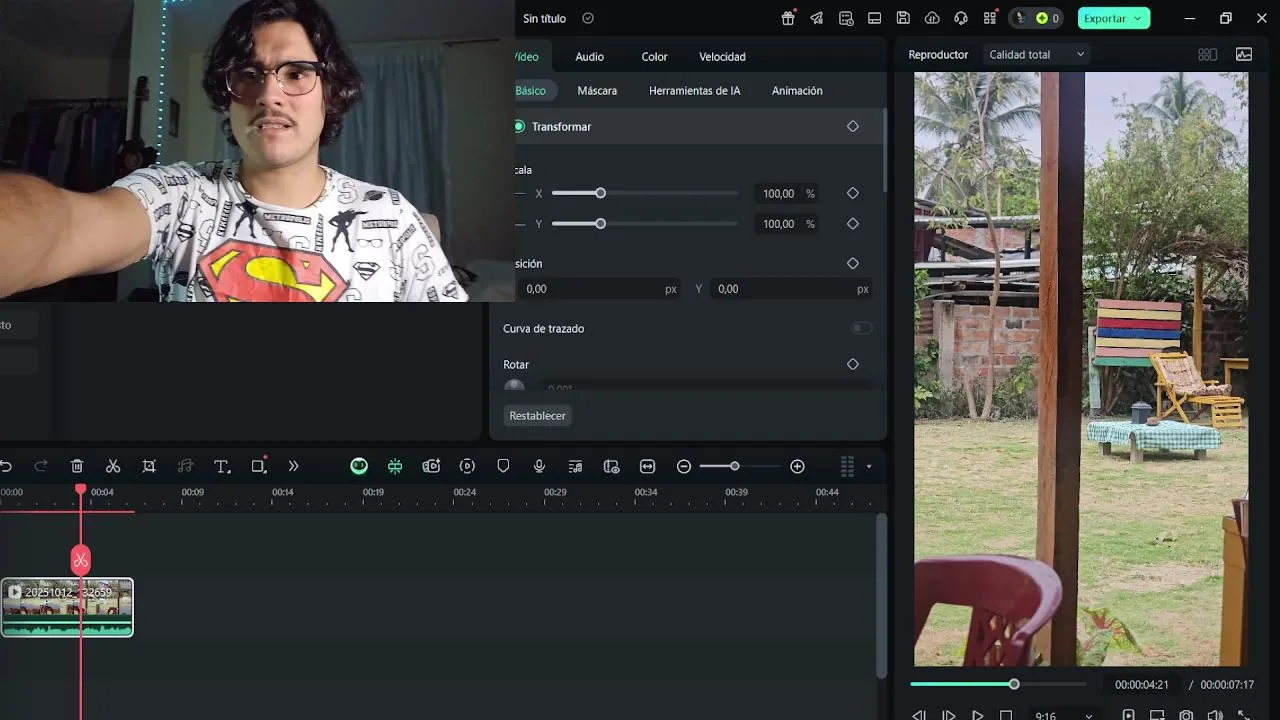The height and width of the screenshot is (720, 1280).
Task: Click the position Y input field
Action: tap(791, 289)
